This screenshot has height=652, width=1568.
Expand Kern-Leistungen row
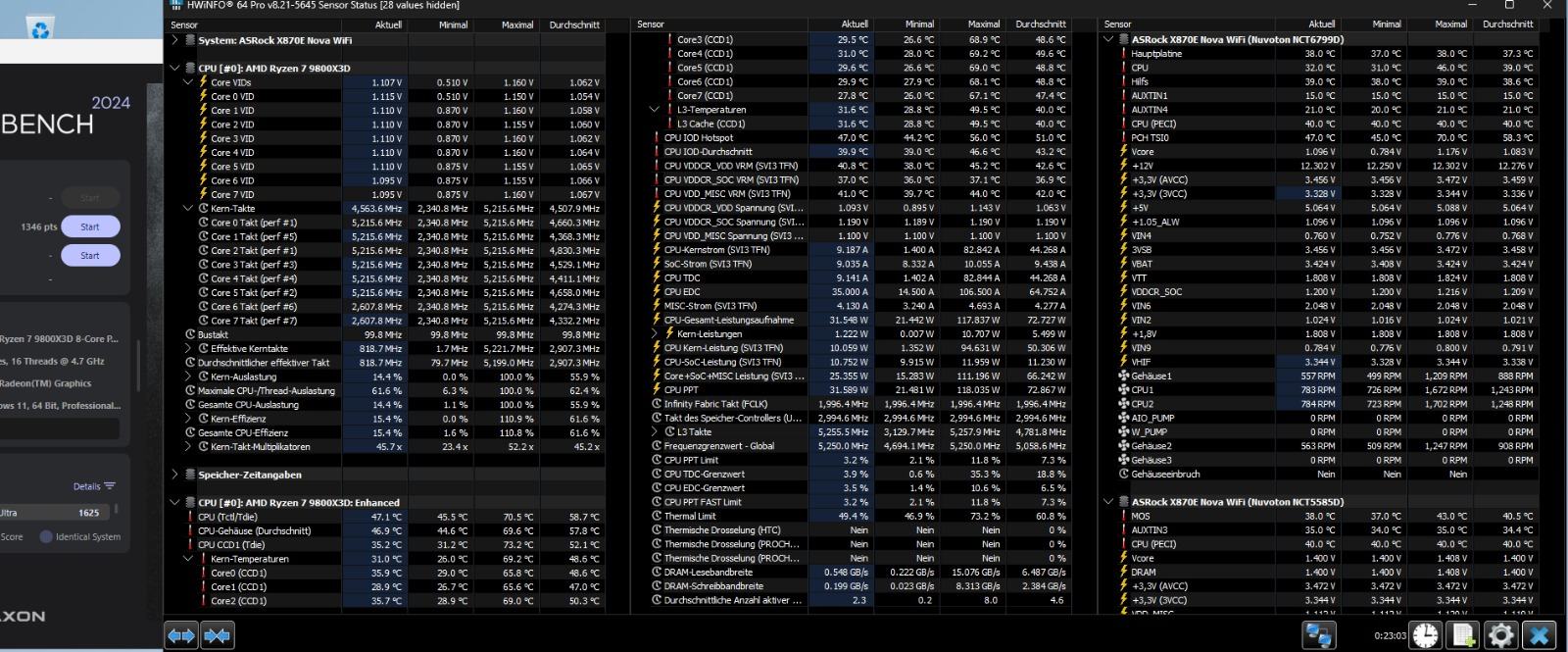coord(656,333)
